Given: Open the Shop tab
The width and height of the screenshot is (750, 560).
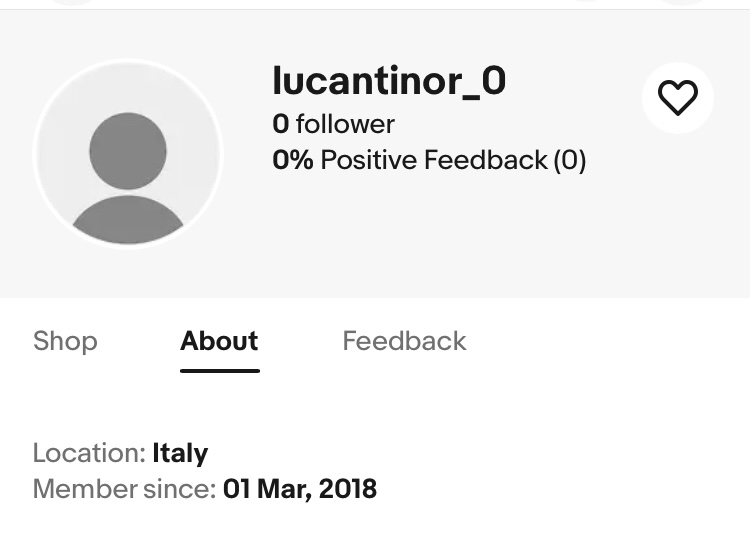Looking at the screenshot, I should click(65, 341).
